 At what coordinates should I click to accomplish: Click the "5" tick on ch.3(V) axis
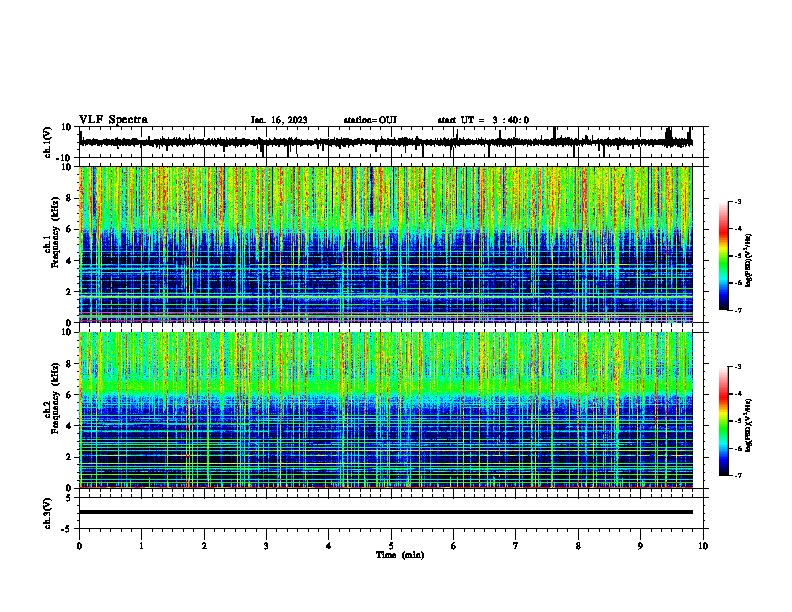coord(69,497)
